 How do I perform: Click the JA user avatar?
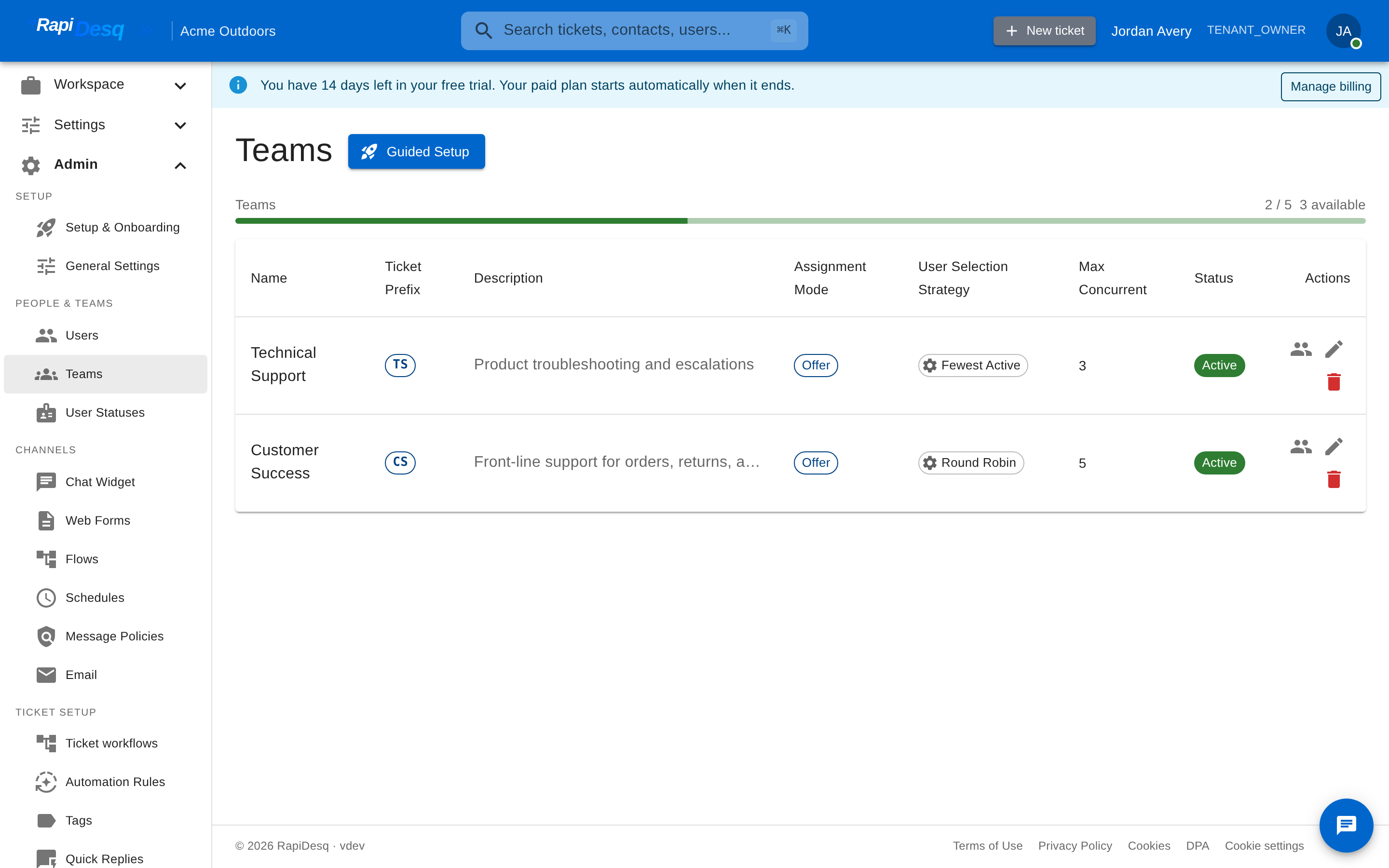click(x=1343, y=31)
